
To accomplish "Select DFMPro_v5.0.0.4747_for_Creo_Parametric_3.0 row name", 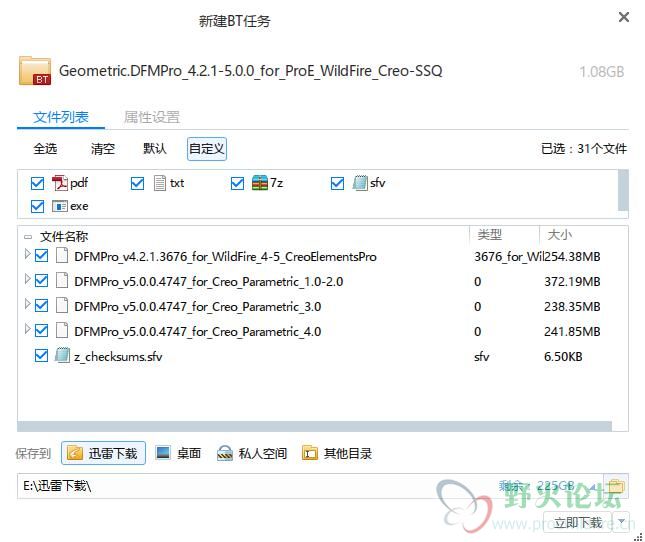I will pyautogui.click(x=197, y=307).
